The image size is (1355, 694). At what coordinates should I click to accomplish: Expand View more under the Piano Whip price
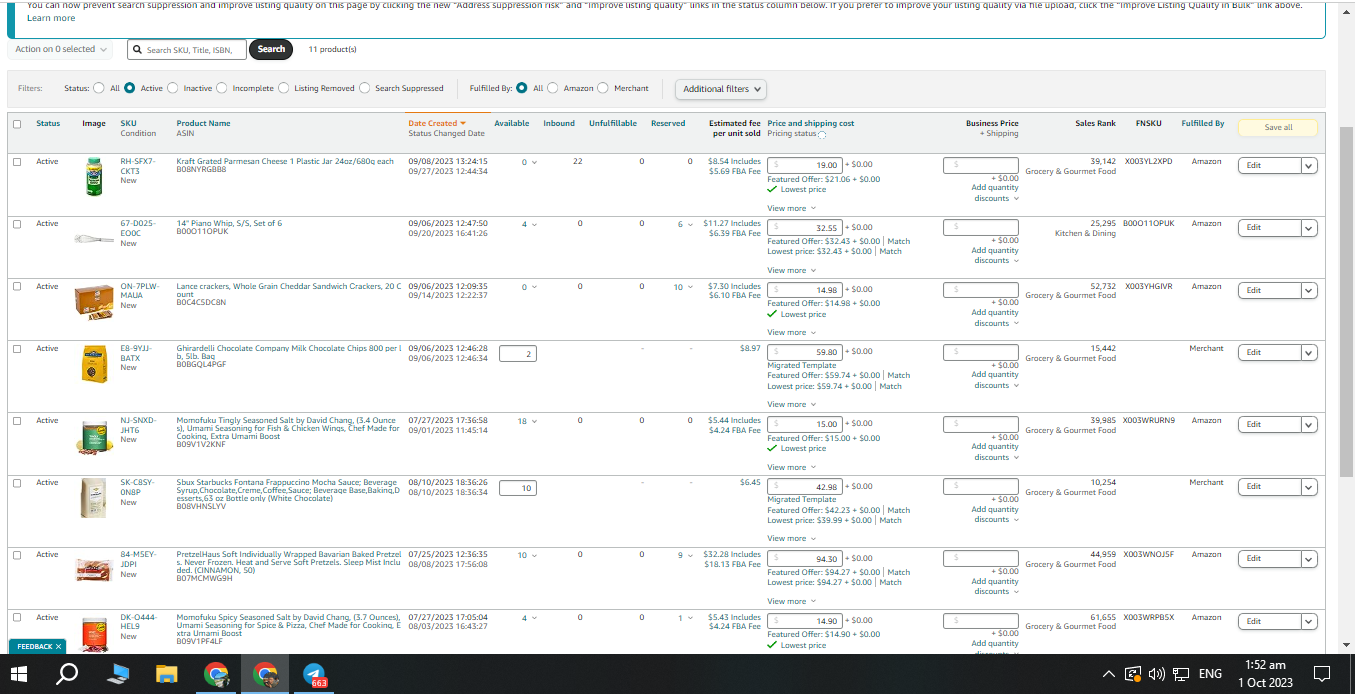click(x=790, y=270)
